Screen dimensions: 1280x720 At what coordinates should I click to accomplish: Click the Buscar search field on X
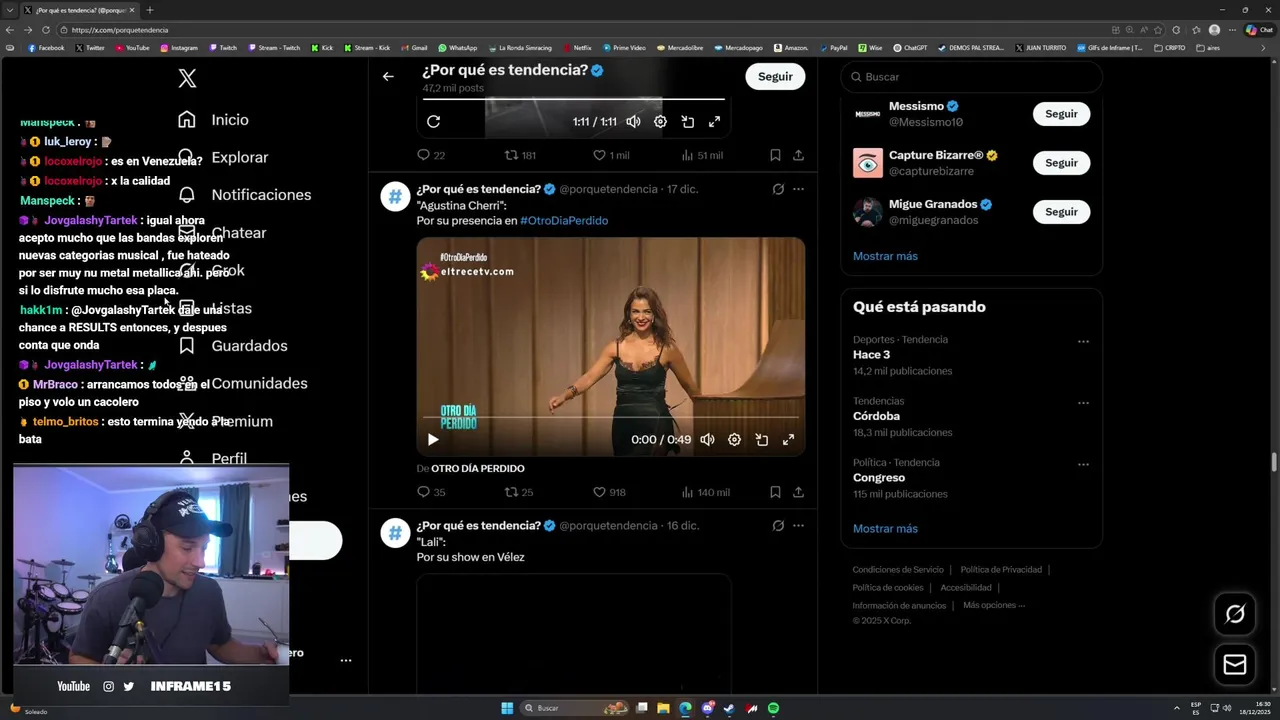click(971, 77)
